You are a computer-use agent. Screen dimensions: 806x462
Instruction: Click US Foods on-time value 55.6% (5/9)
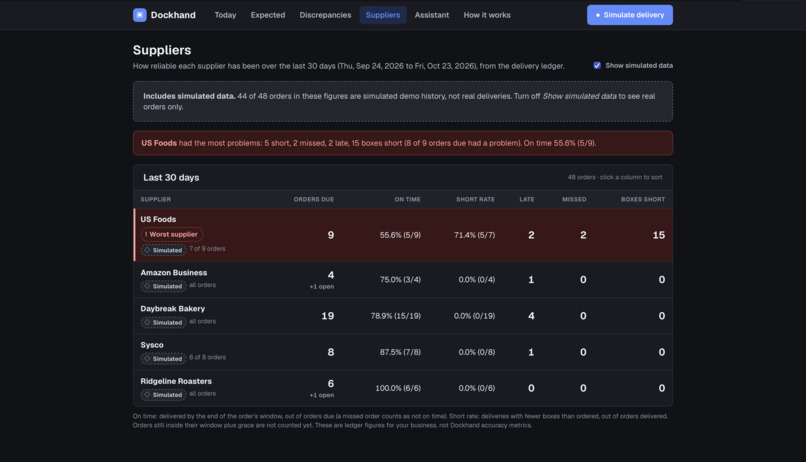pos(400,235)
